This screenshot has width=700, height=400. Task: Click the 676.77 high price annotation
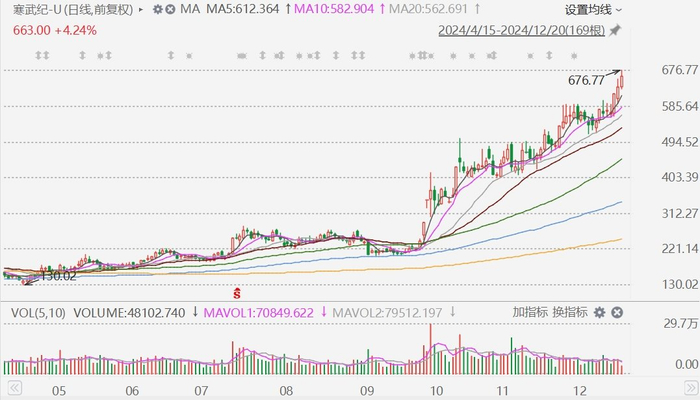coord(586,80)
